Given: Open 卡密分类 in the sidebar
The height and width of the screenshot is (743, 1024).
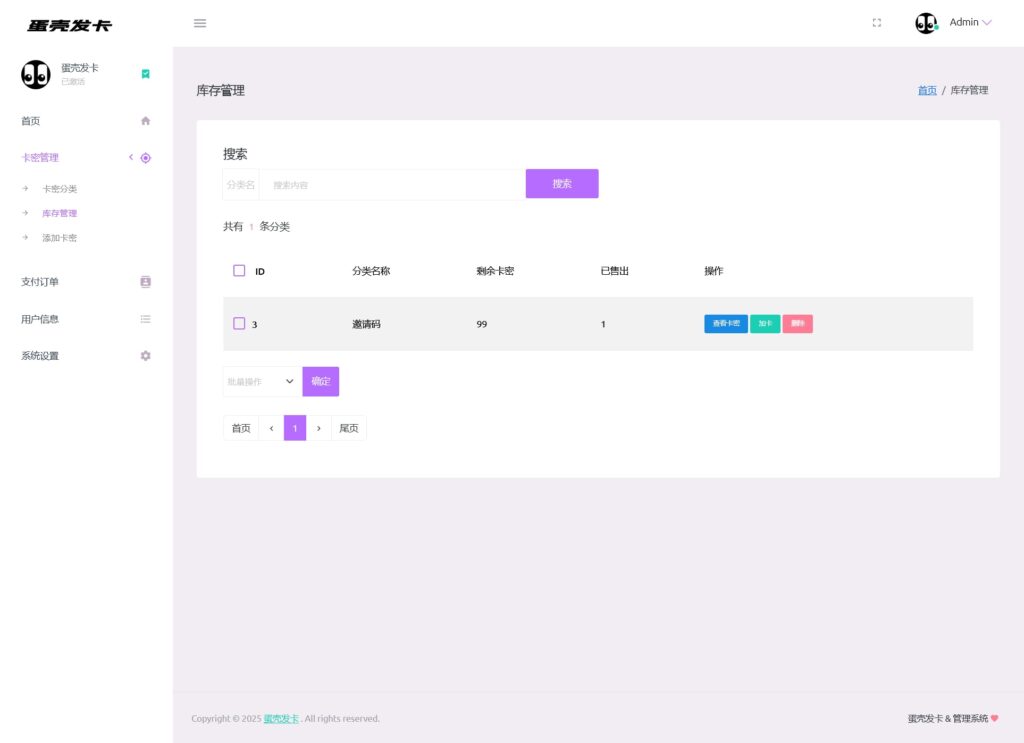Looking at the screenshot, I should pos(59,189).
